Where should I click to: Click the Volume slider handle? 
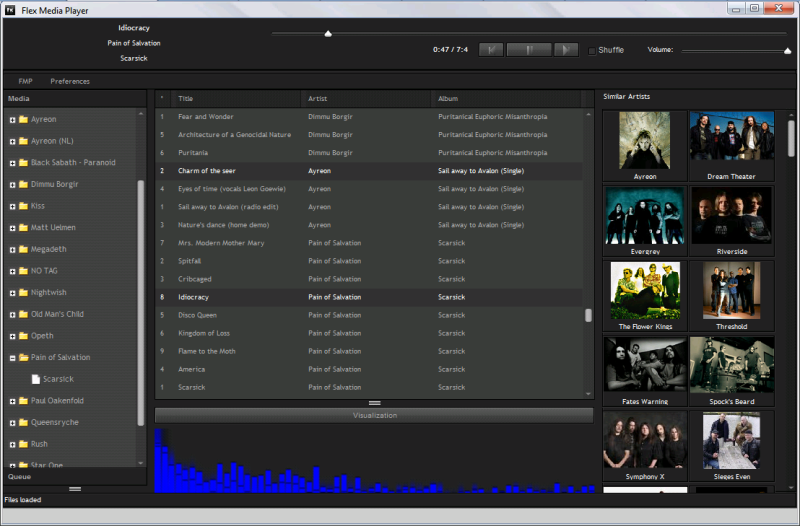pyautogui.click(x=787, y=51)
